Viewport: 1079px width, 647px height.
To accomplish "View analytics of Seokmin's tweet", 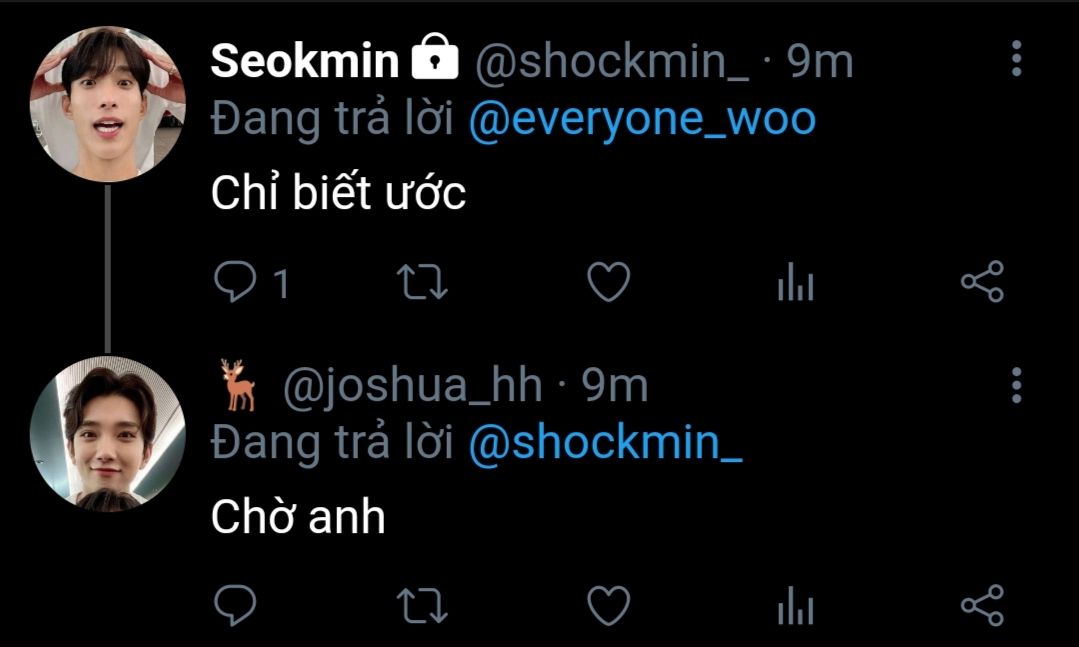I will pyautogui.click(x=795, y=282).
